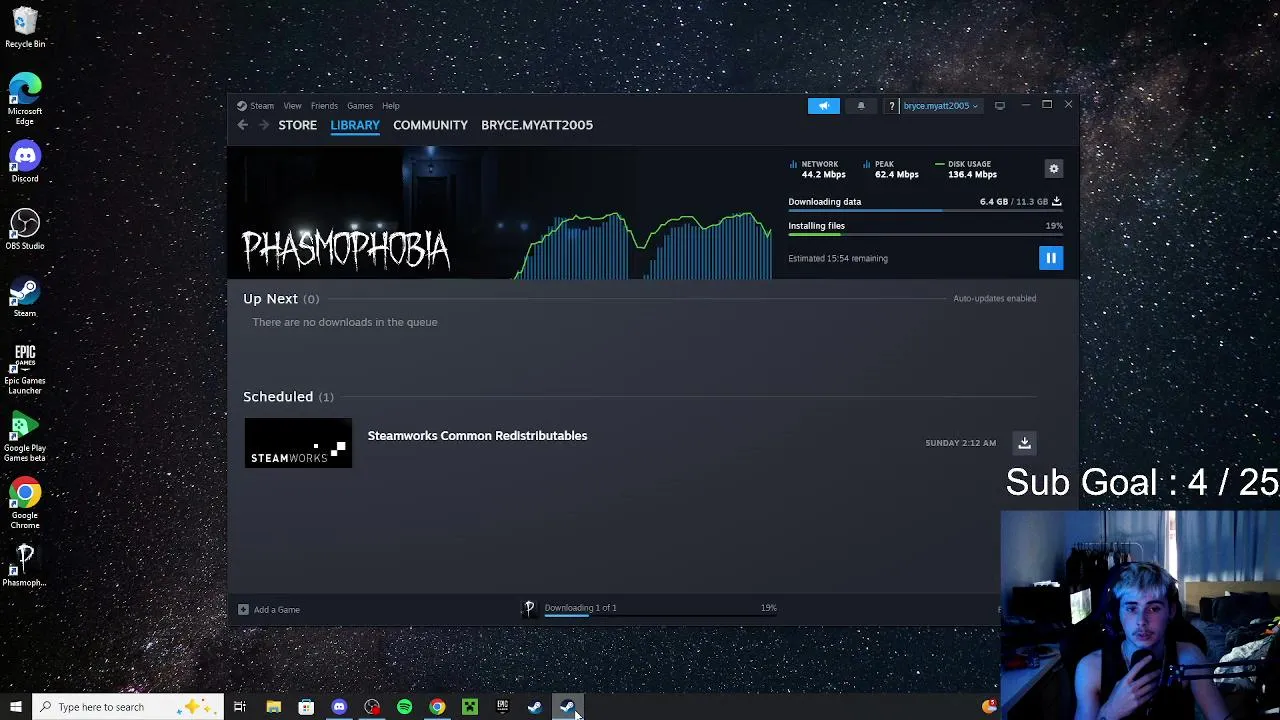Click the Downloading data progress bar

(x=925, y=211)
